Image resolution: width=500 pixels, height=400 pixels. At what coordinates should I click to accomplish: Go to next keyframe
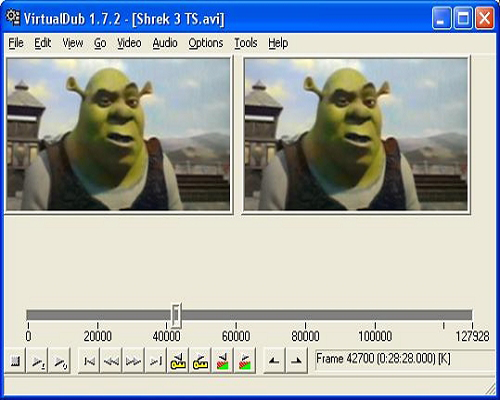(200, 360)
